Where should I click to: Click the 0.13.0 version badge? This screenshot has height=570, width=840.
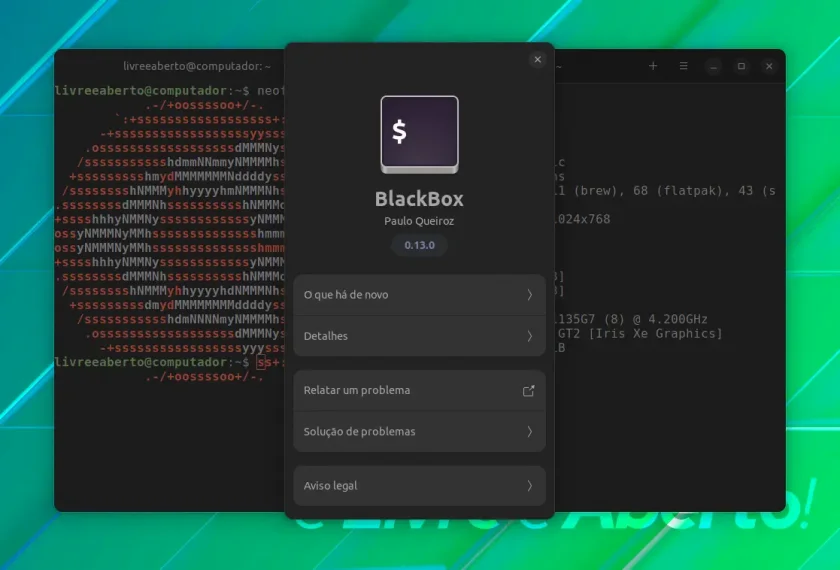click(x=419, y=245)
